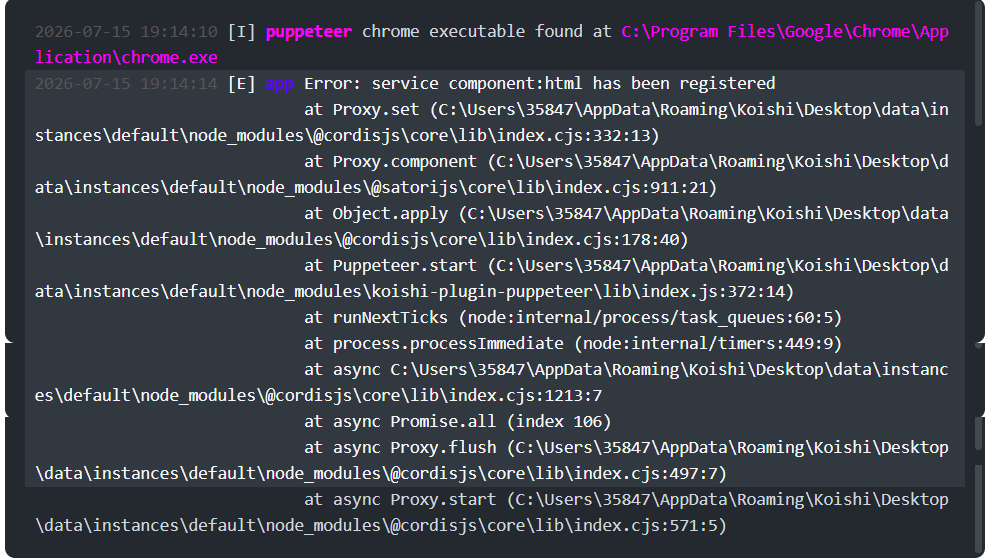Click the Proxy.set stack trace line

[491, 122]
